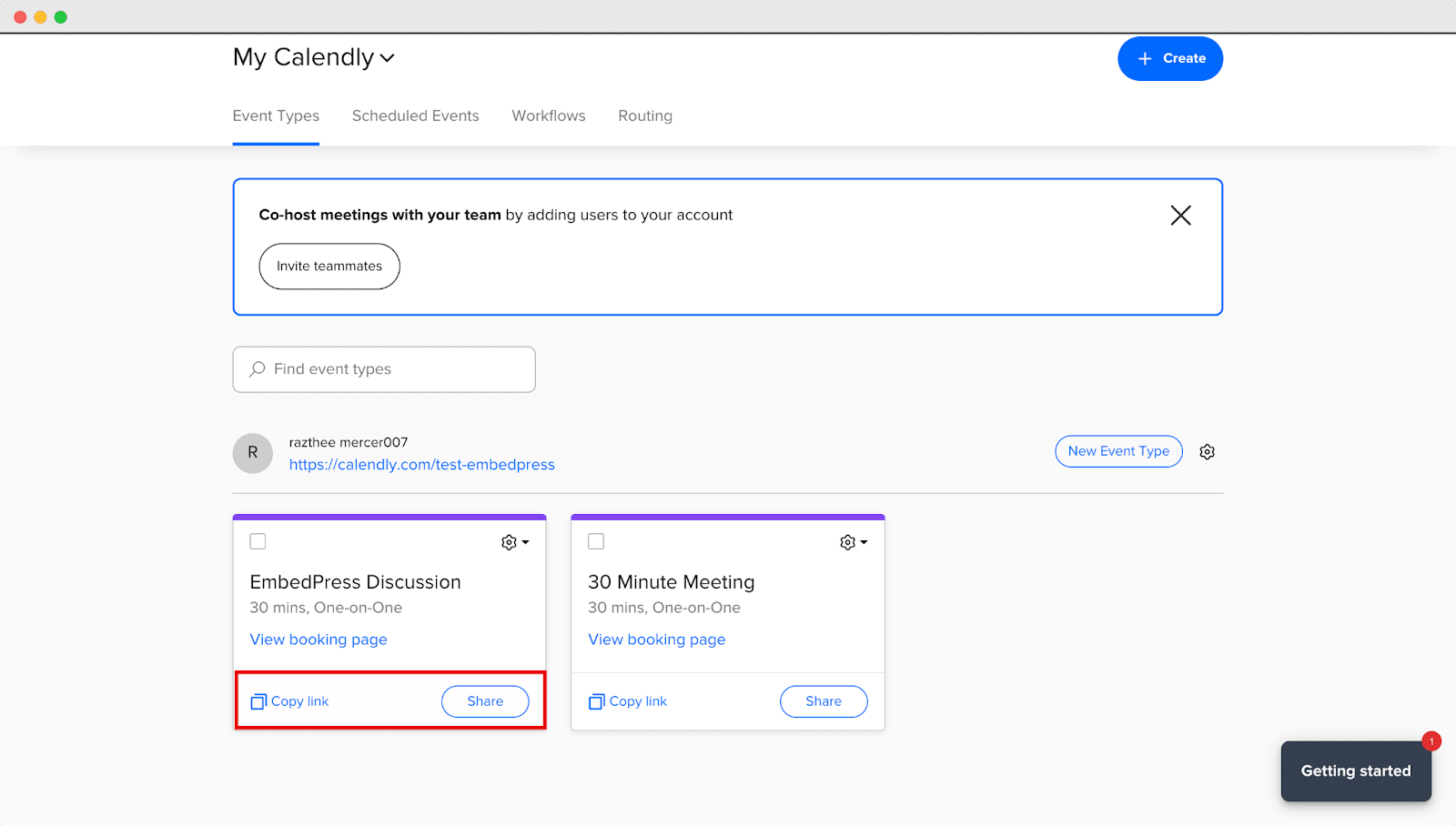The image size is (1456, 826).
Task: Open the Routing tab
Action: [644, 116]
